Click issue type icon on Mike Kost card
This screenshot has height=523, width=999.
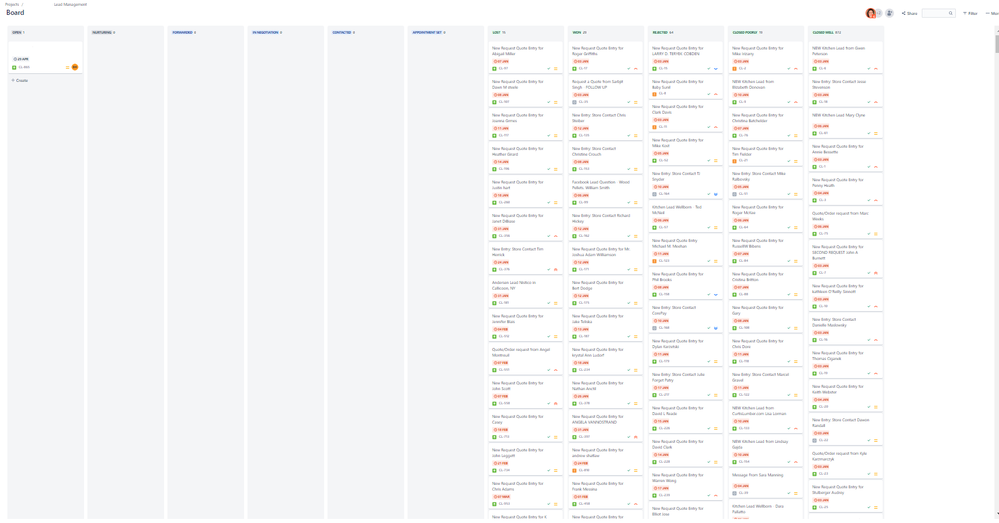coord(654,161)
